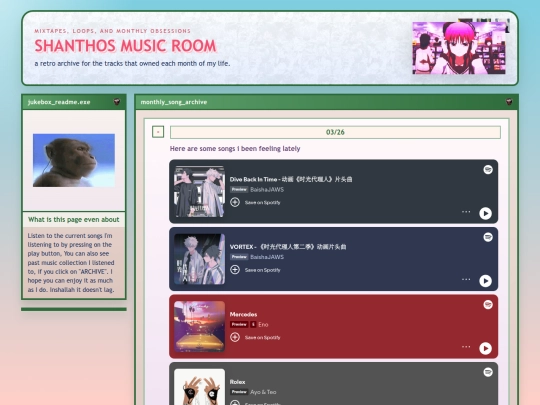
Task: Open more options for VORTEX track
Action: [466, 279]
